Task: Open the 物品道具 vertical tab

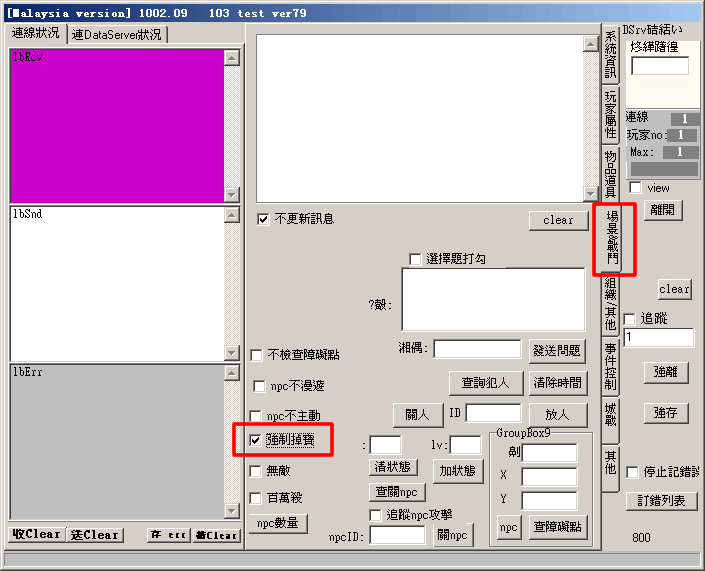Action: [611, 174]
